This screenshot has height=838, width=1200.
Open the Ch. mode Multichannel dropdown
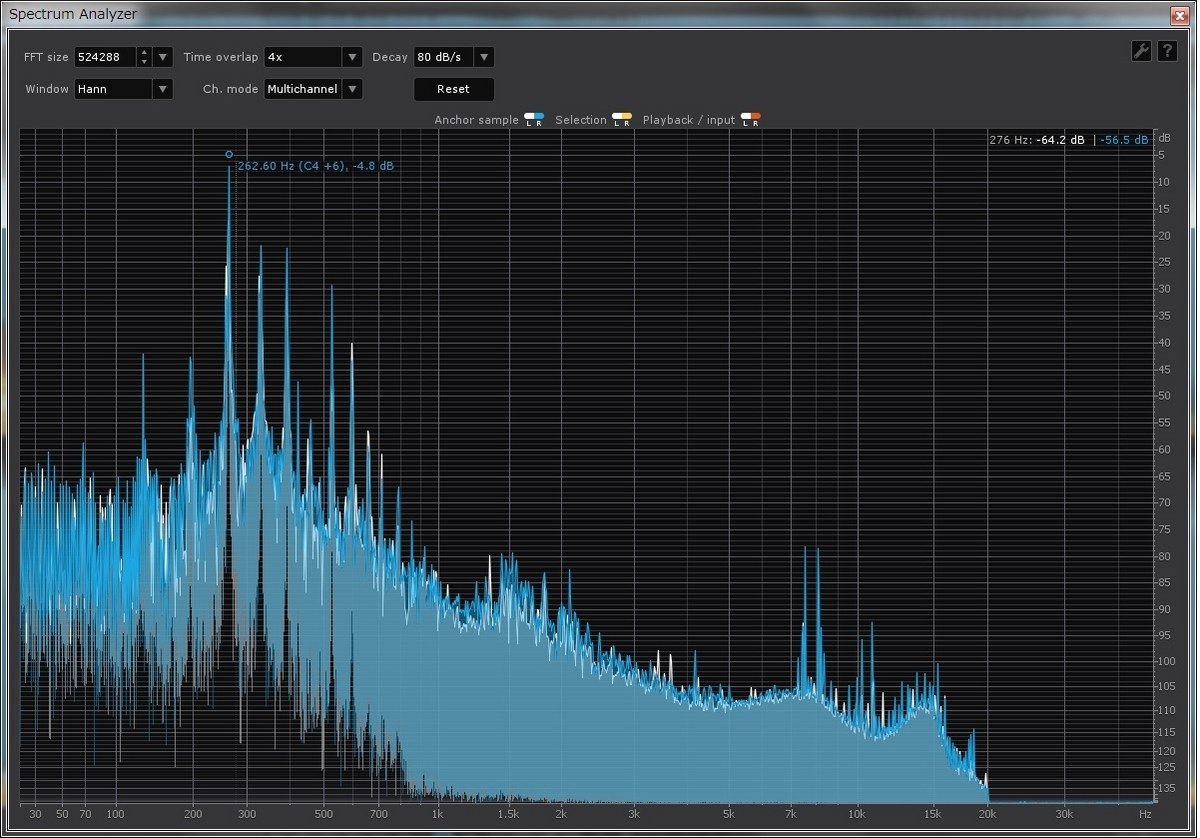click(313, 89)
